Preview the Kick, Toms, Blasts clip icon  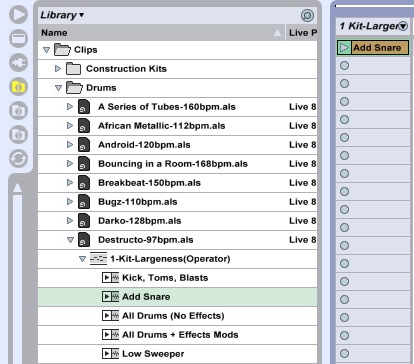(110, 278)
